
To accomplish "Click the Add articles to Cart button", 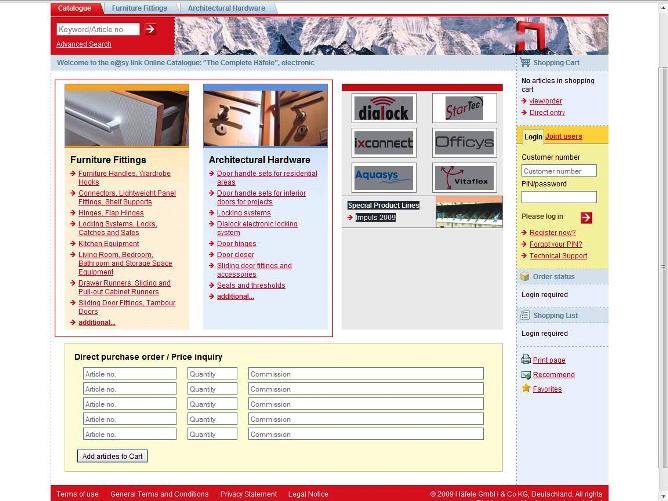I will point(112,456).
